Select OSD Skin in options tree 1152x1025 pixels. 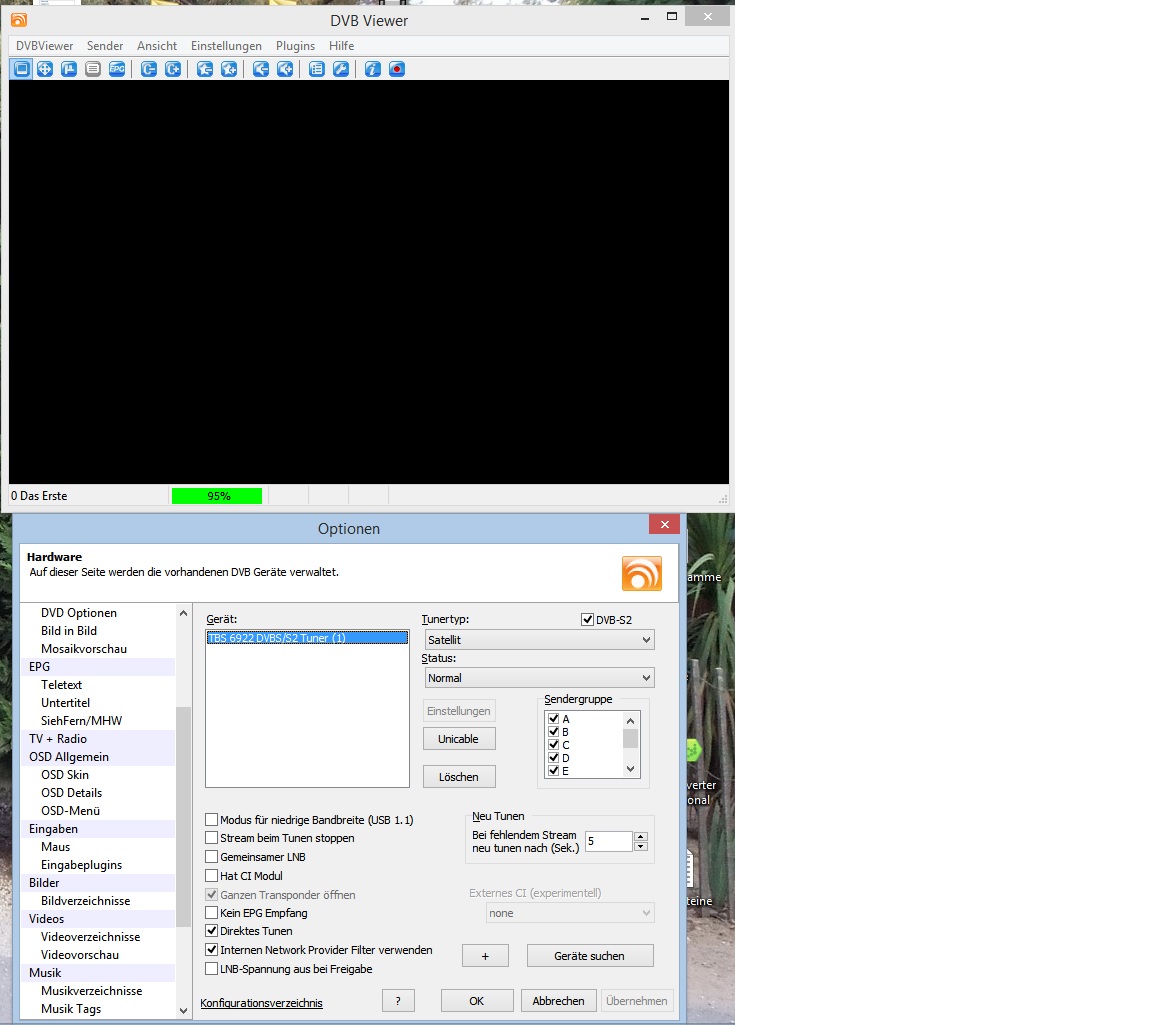(65, 774)
